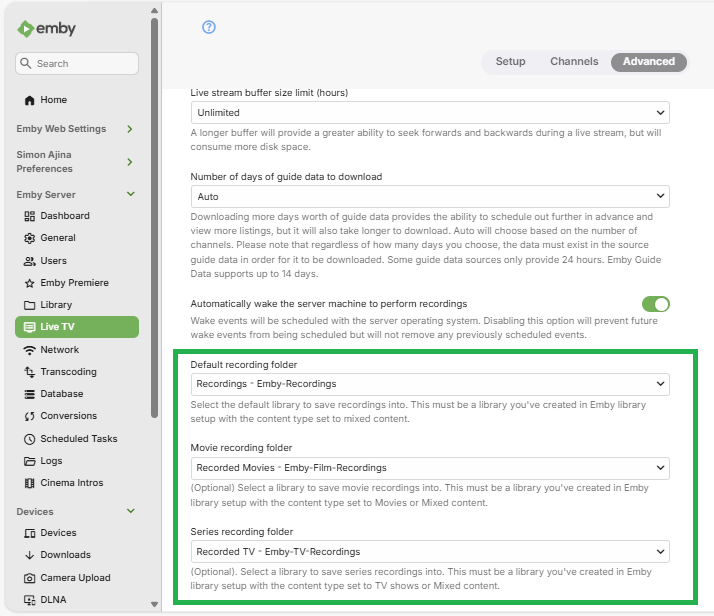
Task: Click the Downloads arrow icon
Action: (30, 555)
